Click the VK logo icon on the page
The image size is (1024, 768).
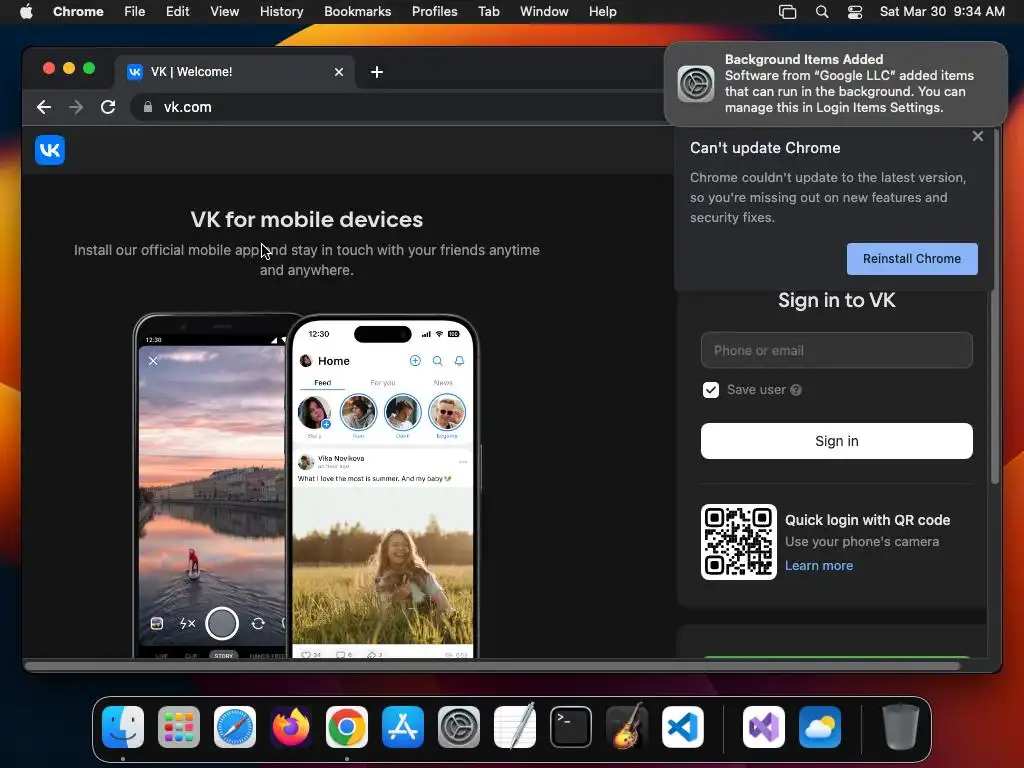point(50,150)
